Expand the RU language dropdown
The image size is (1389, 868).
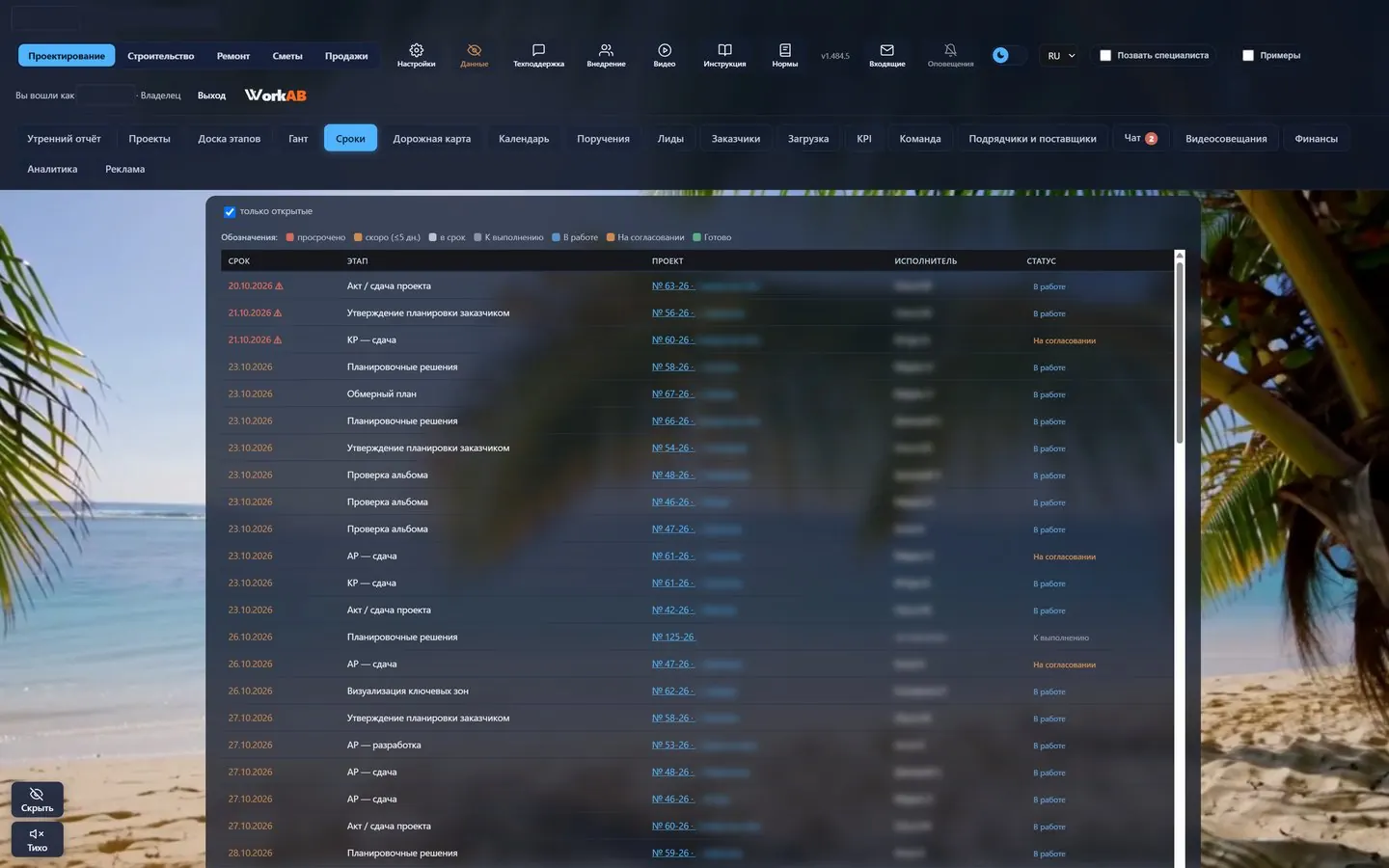tap(1061, 56)
